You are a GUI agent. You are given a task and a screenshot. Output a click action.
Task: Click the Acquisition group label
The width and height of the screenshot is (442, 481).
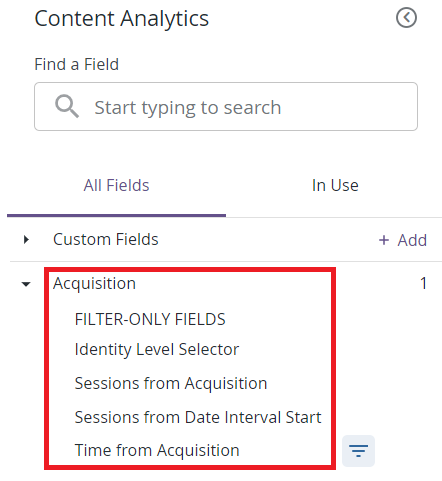point(94,284)
